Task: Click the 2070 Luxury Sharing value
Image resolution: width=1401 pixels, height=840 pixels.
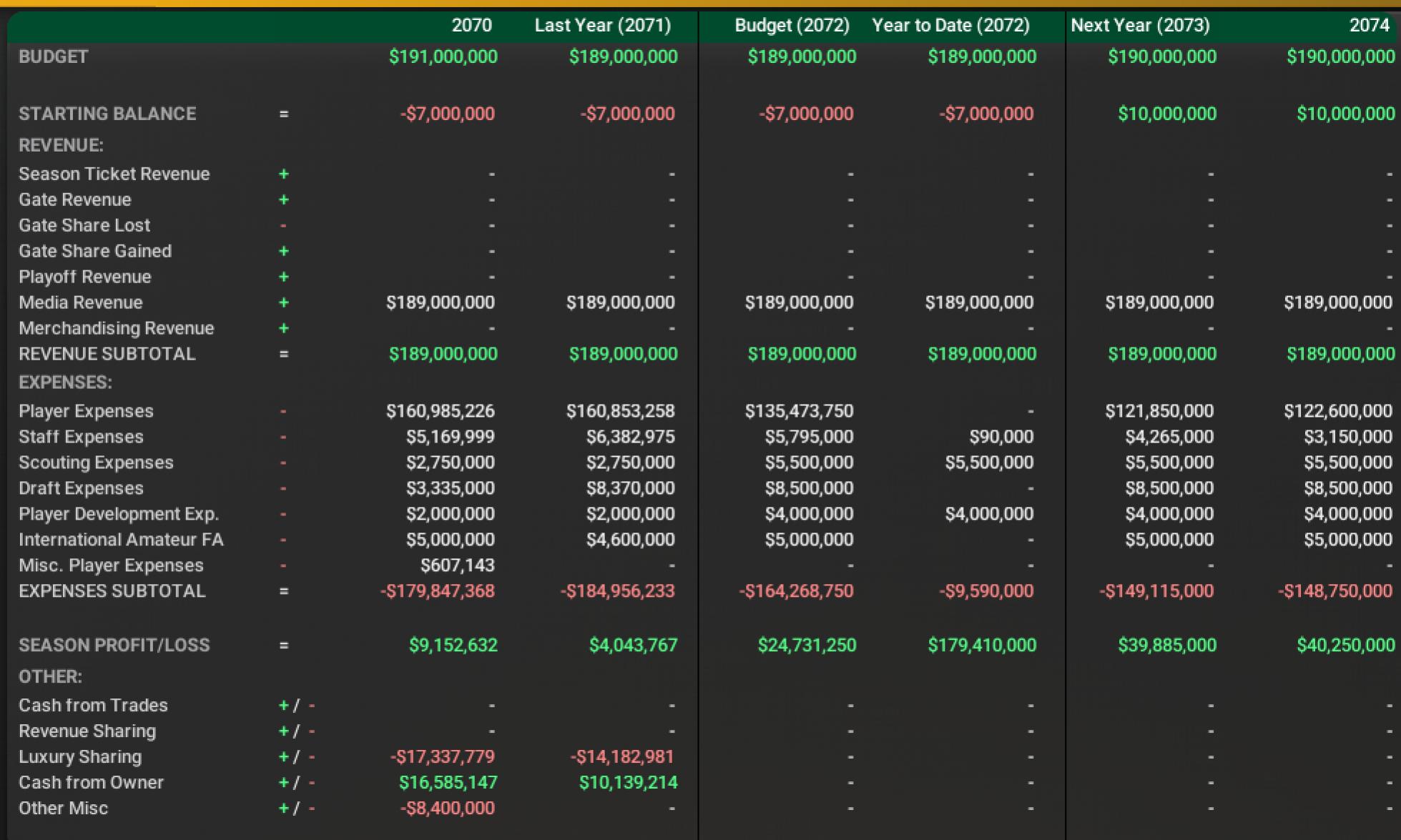Action: coord(442,756)
